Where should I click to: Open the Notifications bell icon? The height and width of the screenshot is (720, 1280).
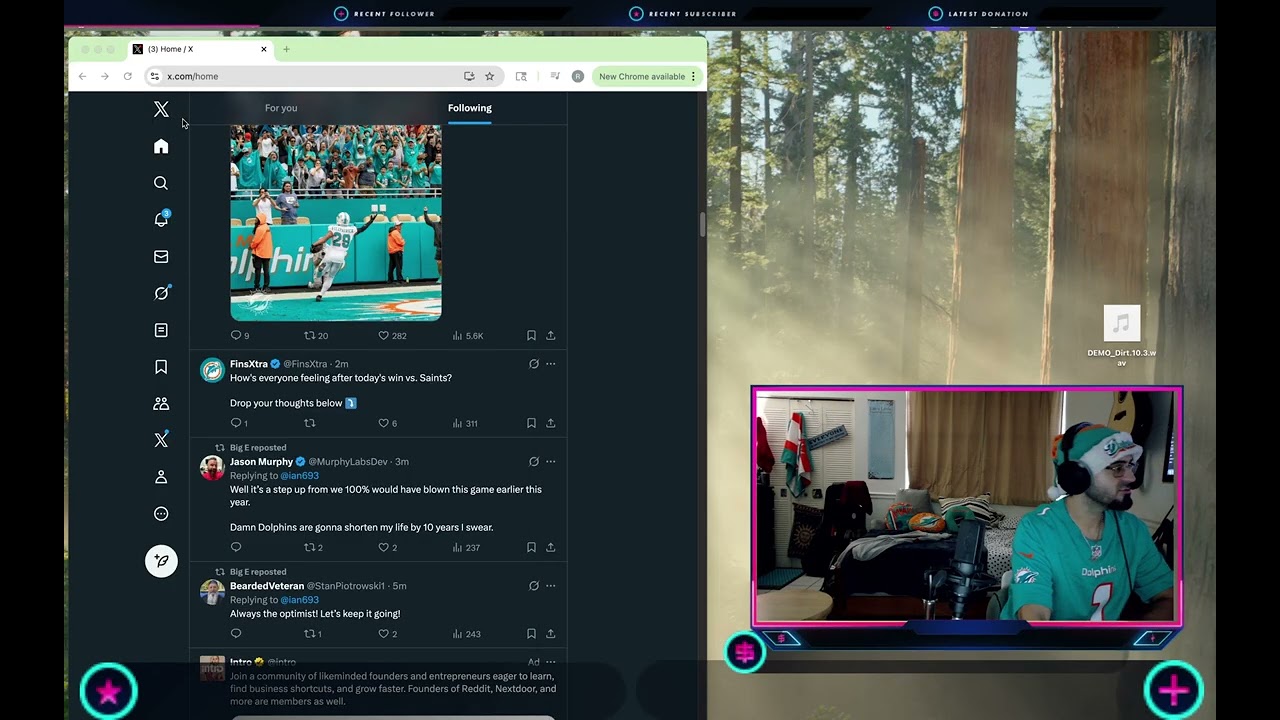point(161,220)
